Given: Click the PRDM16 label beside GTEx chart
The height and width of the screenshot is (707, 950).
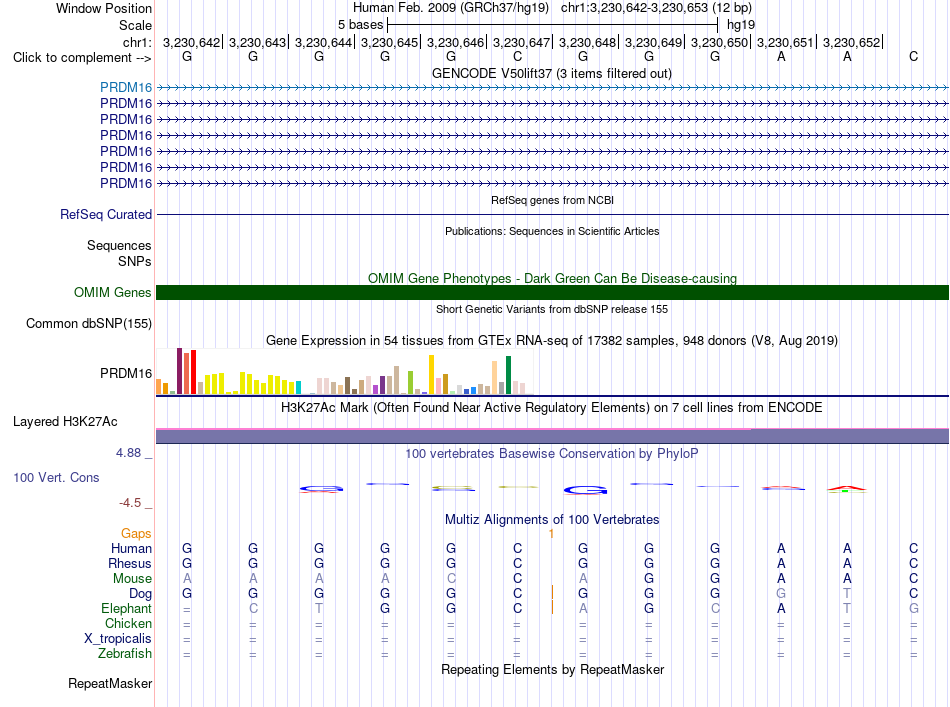Looking at the screenshot, I should pyautogui.click(x=126, y=373).
